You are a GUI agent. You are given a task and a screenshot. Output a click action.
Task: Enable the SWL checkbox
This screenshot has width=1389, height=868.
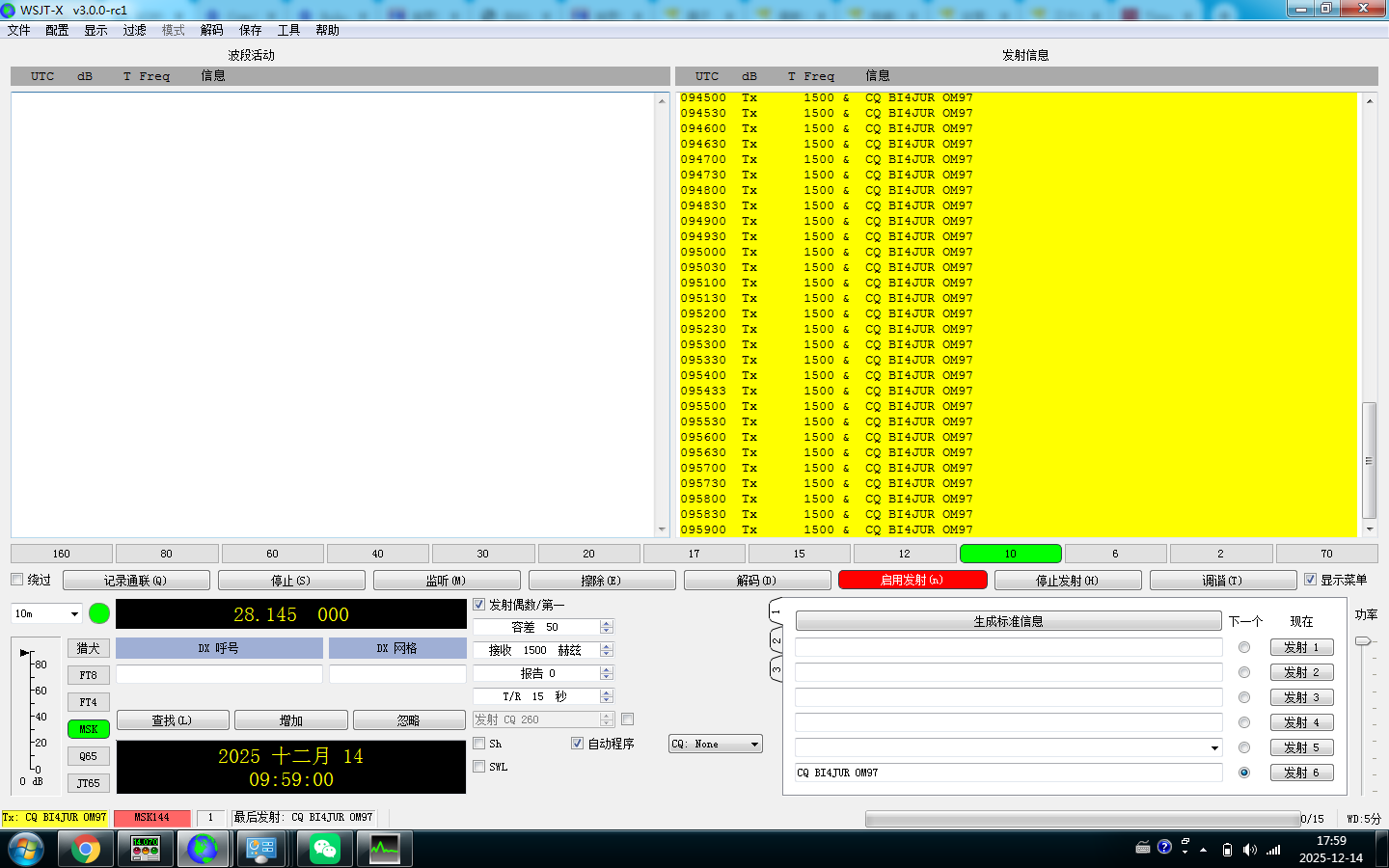pyautogui.click(x=479, y=767)
